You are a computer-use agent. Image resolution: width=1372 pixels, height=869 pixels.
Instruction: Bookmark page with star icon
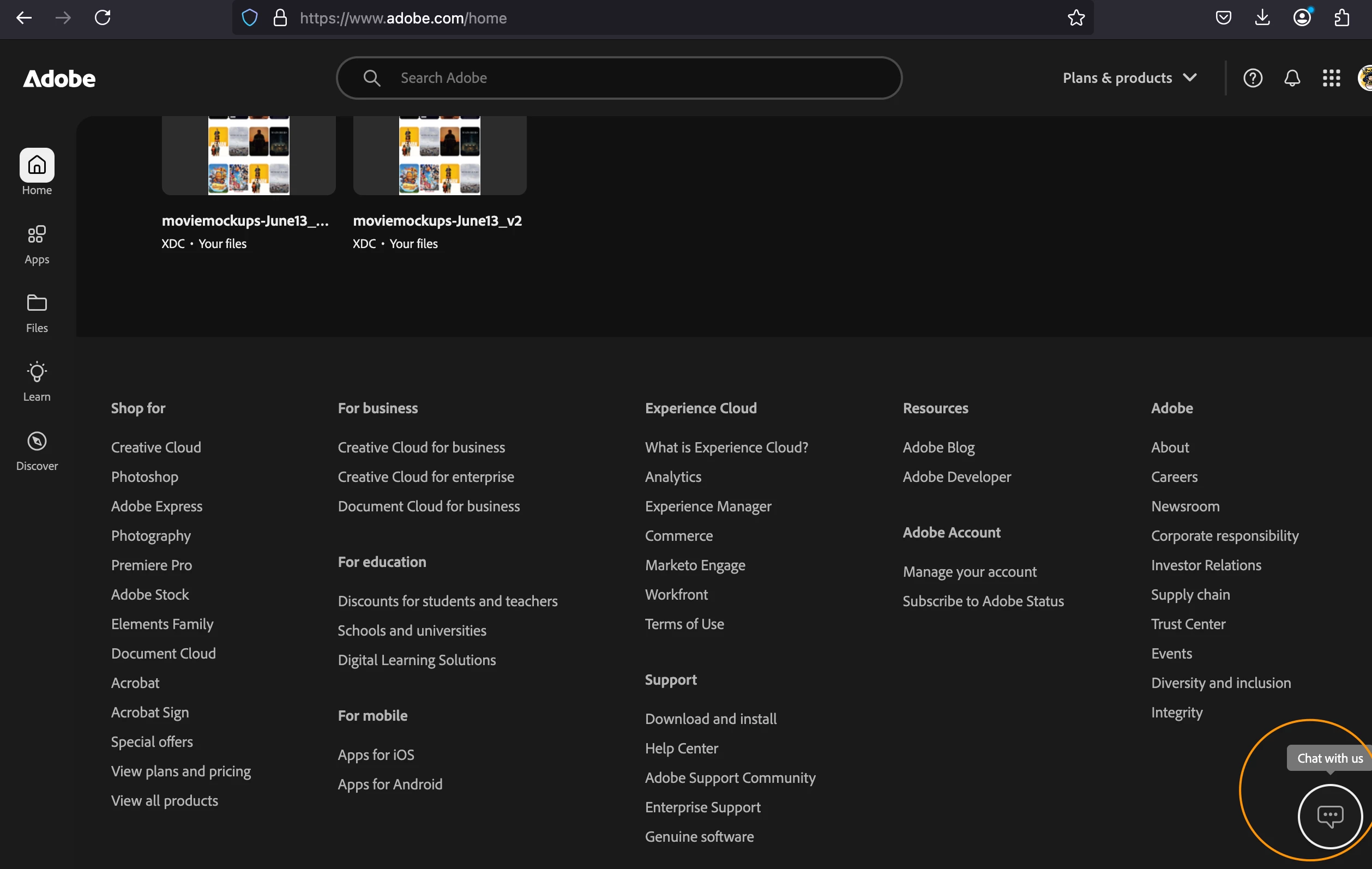coord(1076,18)
